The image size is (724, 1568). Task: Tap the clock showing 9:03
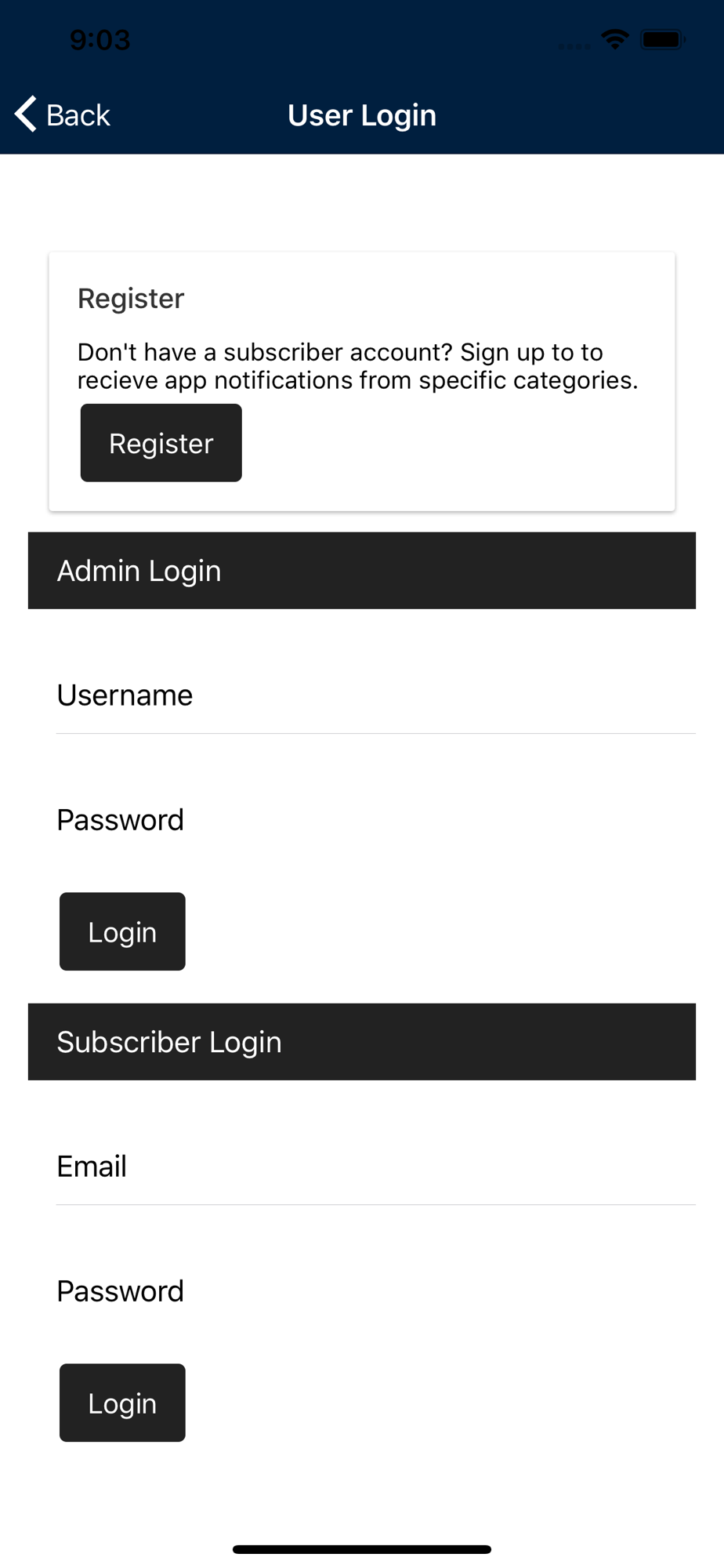[100, 40]
